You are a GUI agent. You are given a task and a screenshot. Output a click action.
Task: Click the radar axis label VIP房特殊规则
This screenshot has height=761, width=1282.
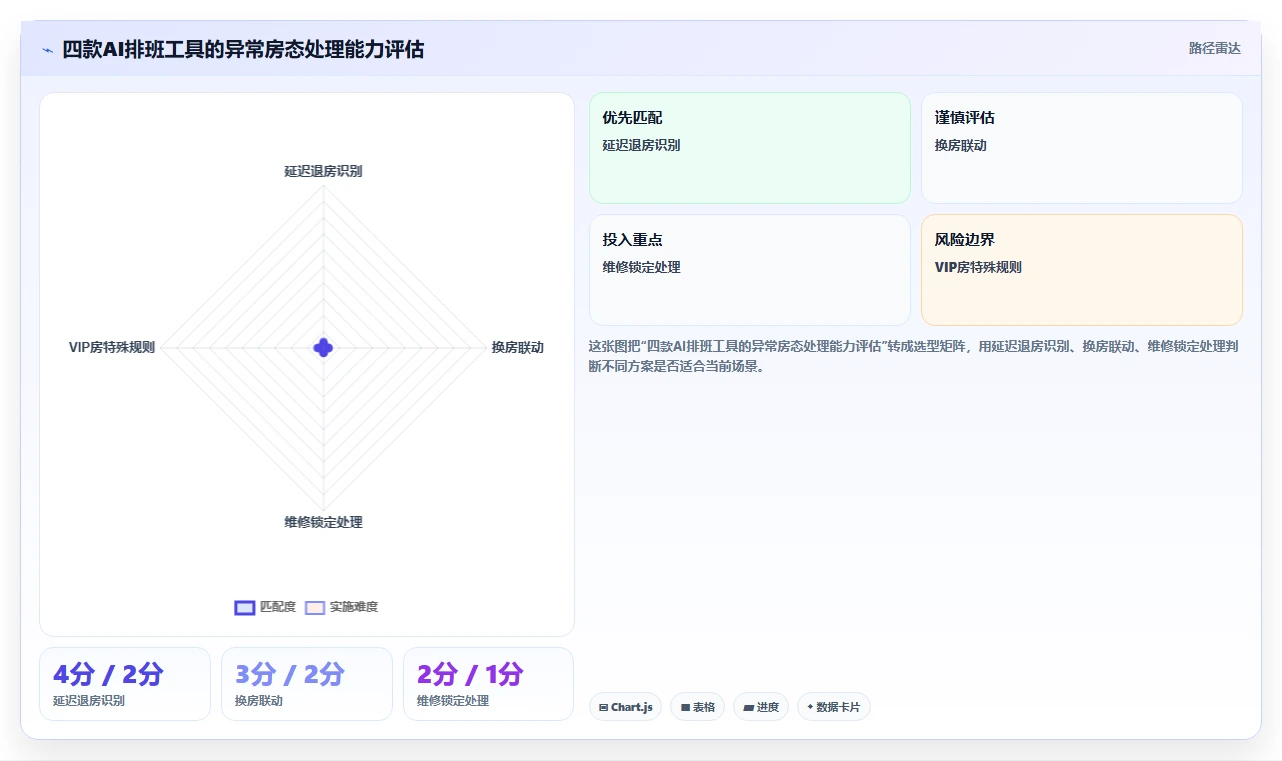(112, 347)
